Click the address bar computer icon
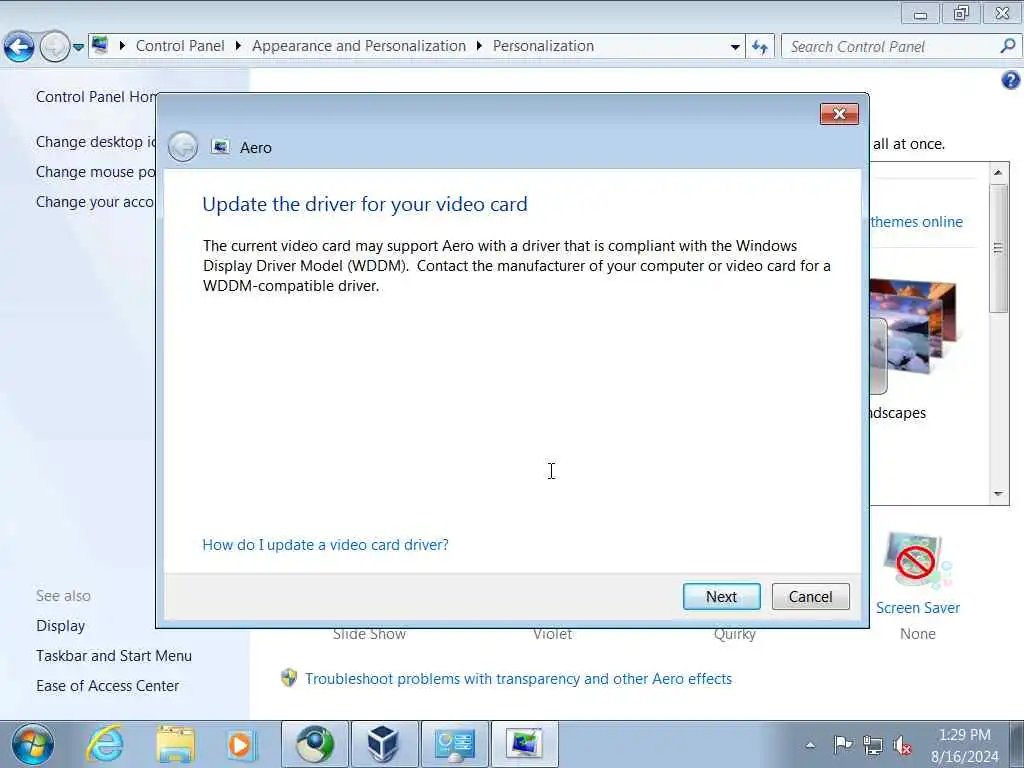The width and height of the screenshot is (1024, 768). coord(101,46)
